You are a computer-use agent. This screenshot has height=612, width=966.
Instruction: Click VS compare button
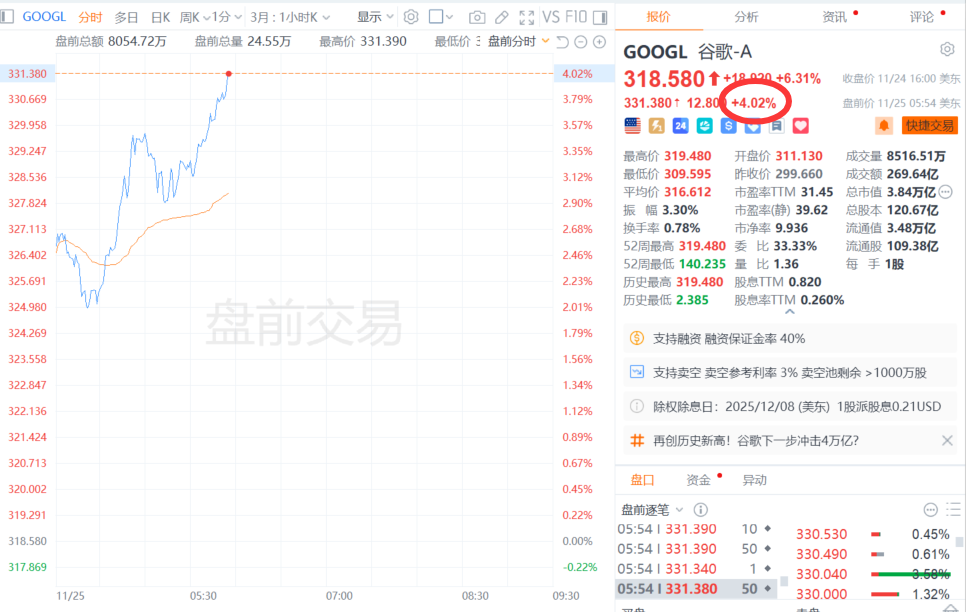(x=551, y=17)
